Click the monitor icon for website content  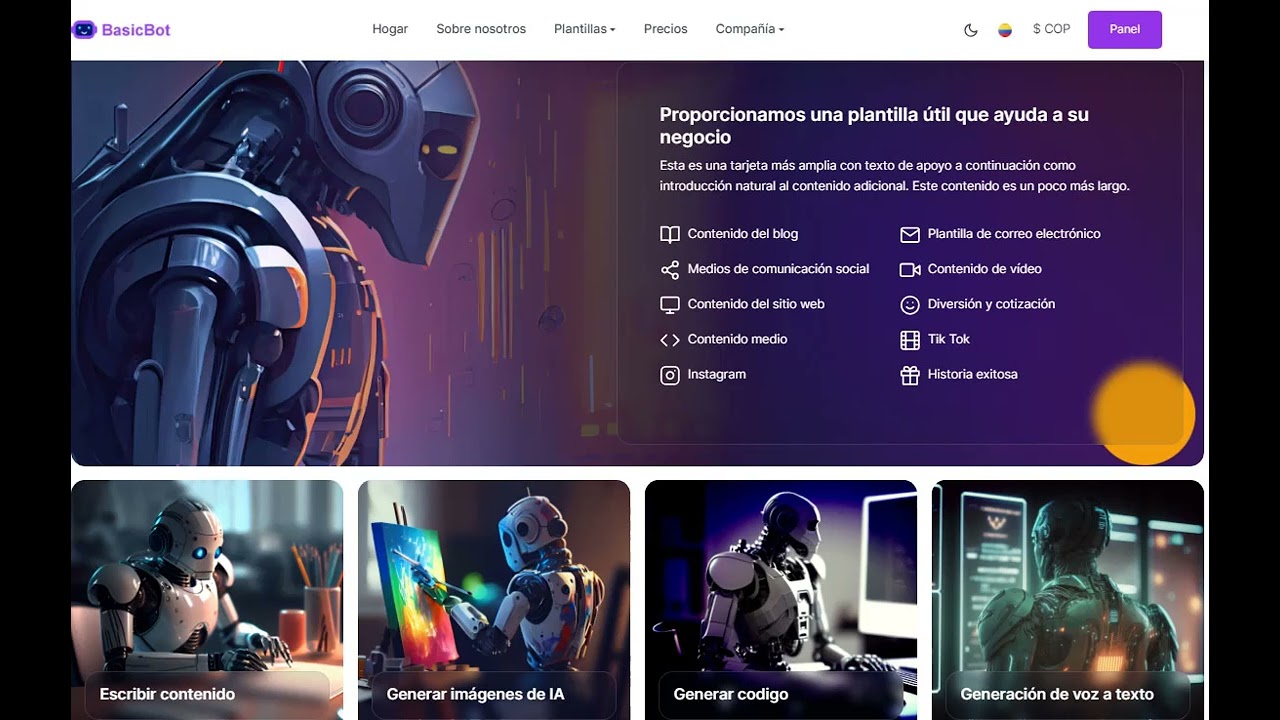click(670, 304)
